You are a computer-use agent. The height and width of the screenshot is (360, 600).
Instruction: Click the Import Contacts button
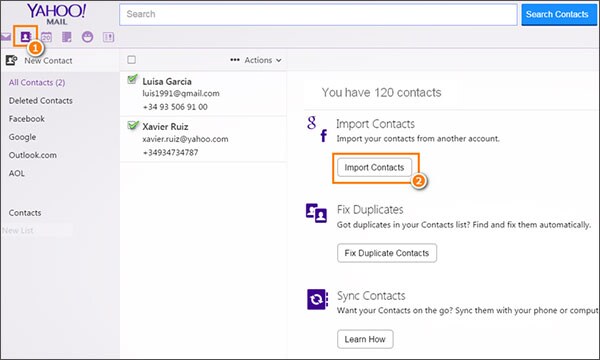(x=375, y=167)
